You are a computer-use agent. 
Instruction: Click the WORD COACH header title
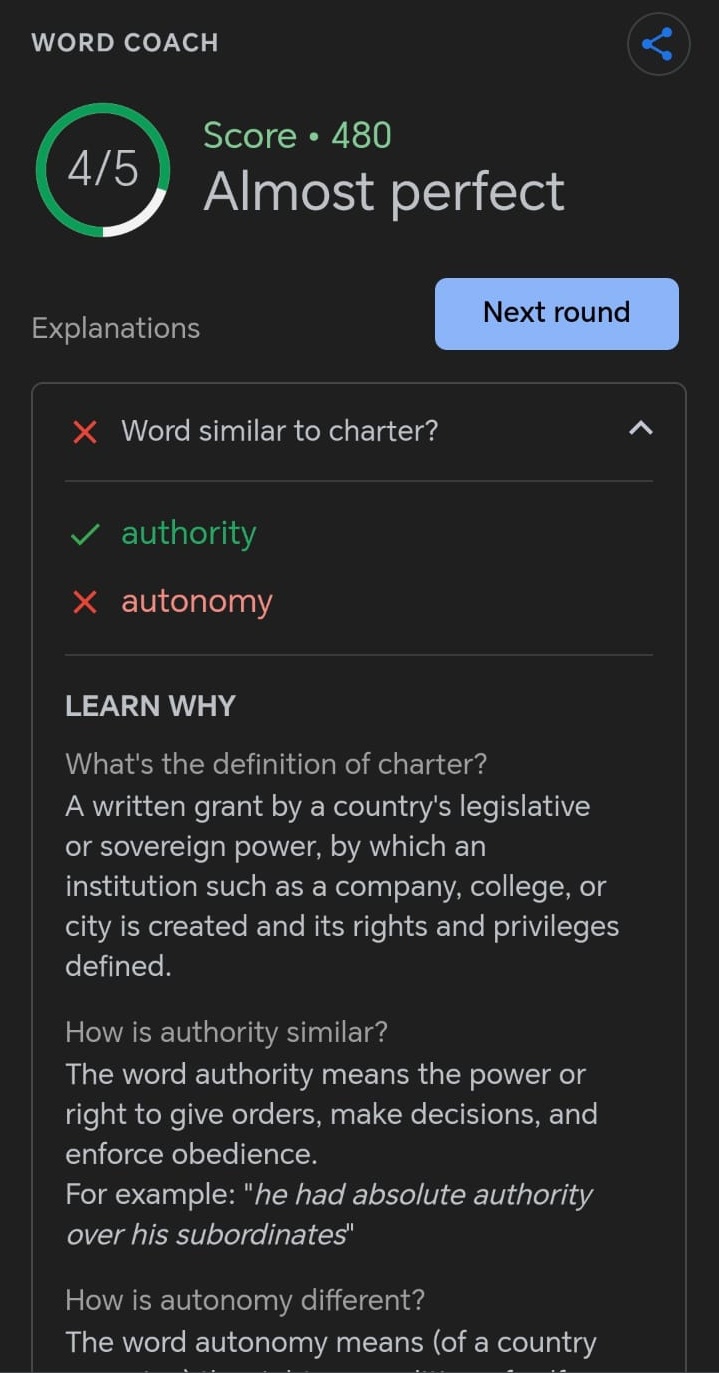125,43
